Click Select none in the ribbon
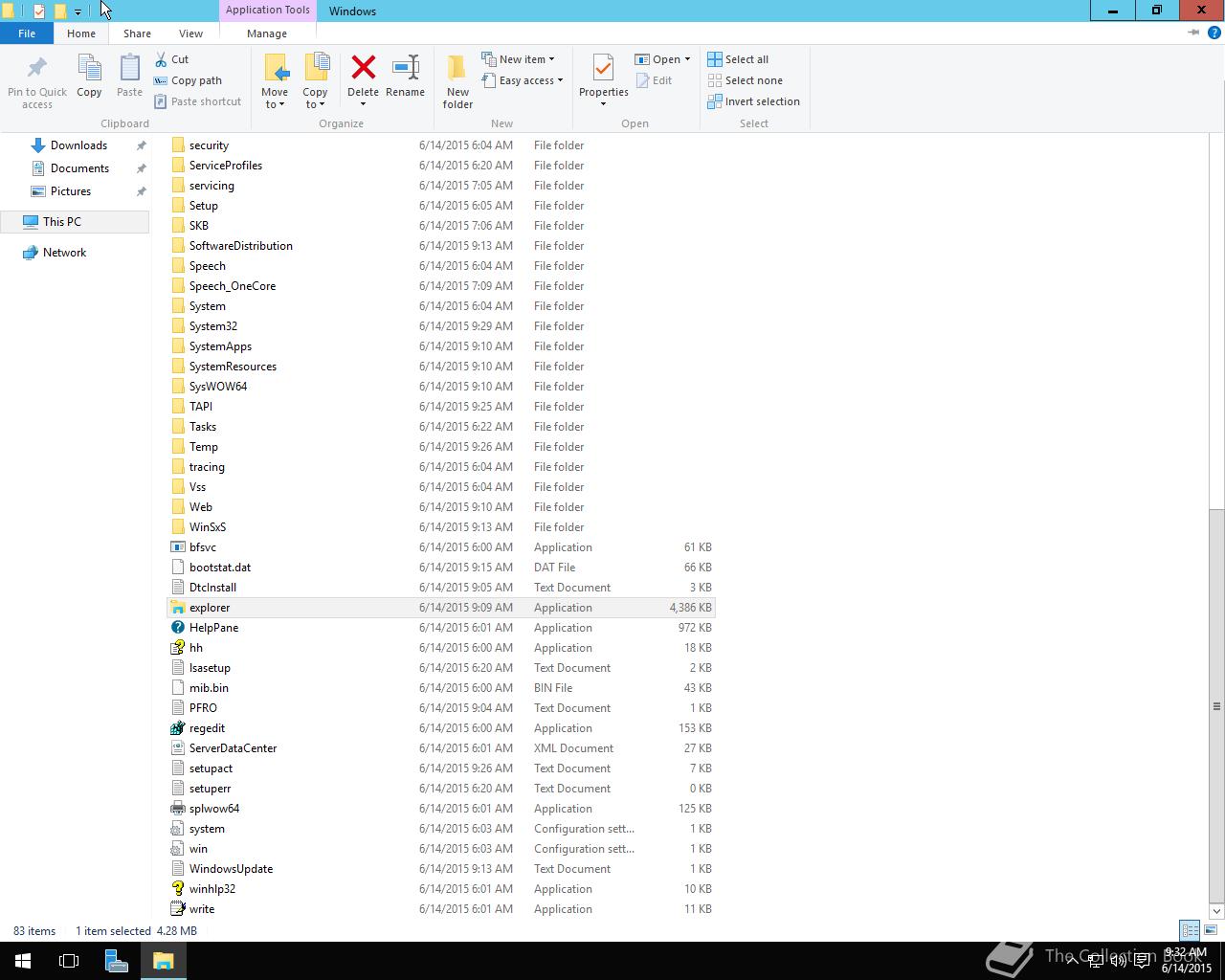The width and height of the screenshot is (1225, 980). click(x=745, y=80)
